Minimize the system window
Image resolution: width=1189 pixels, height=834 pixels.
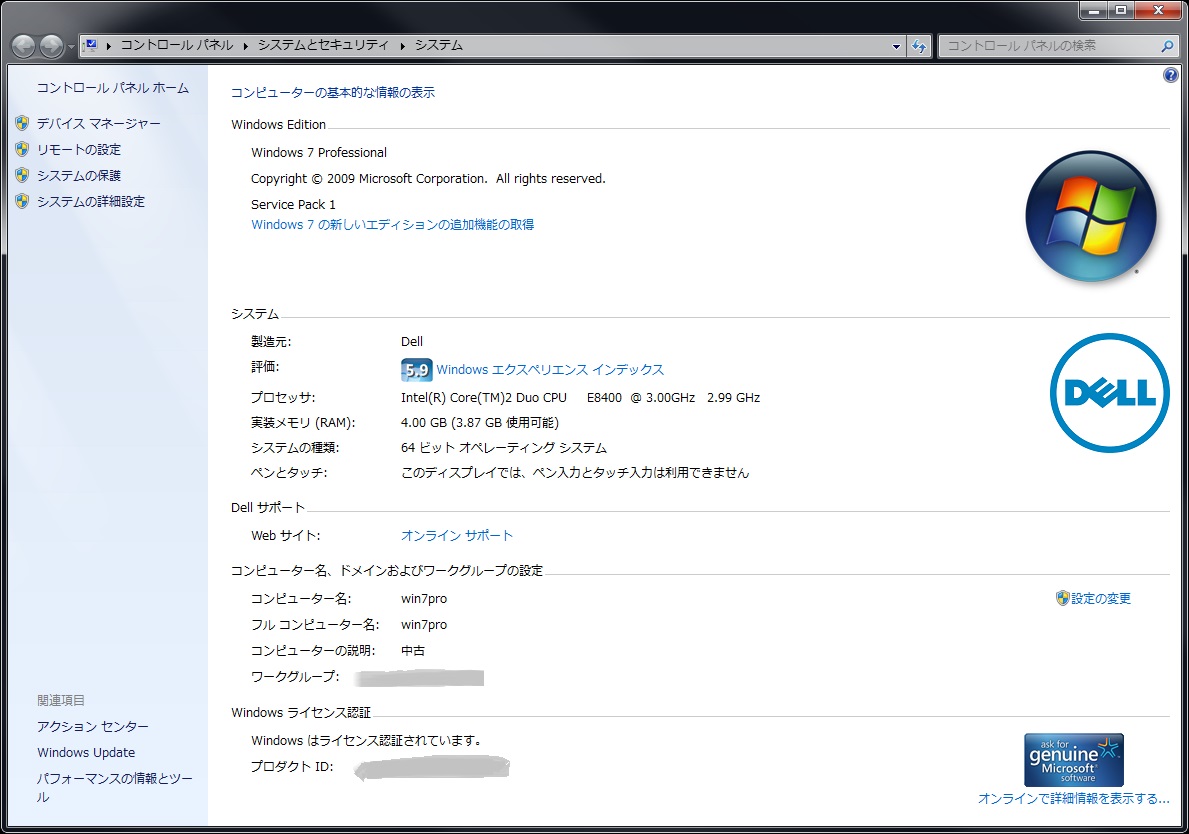1093,10
